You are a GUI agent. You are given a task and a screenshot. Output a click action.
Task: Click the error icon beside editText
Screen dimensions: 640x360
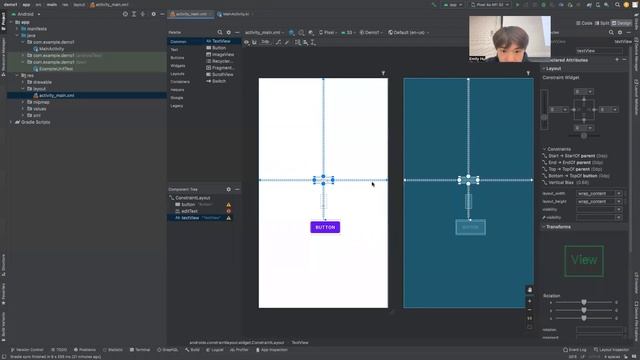point(229,211)
